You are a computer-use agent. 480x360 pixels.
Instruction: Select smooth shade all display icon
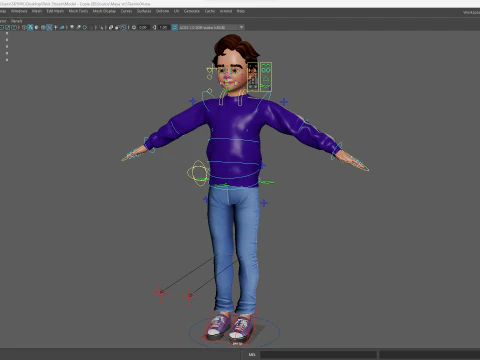(30, 27)
